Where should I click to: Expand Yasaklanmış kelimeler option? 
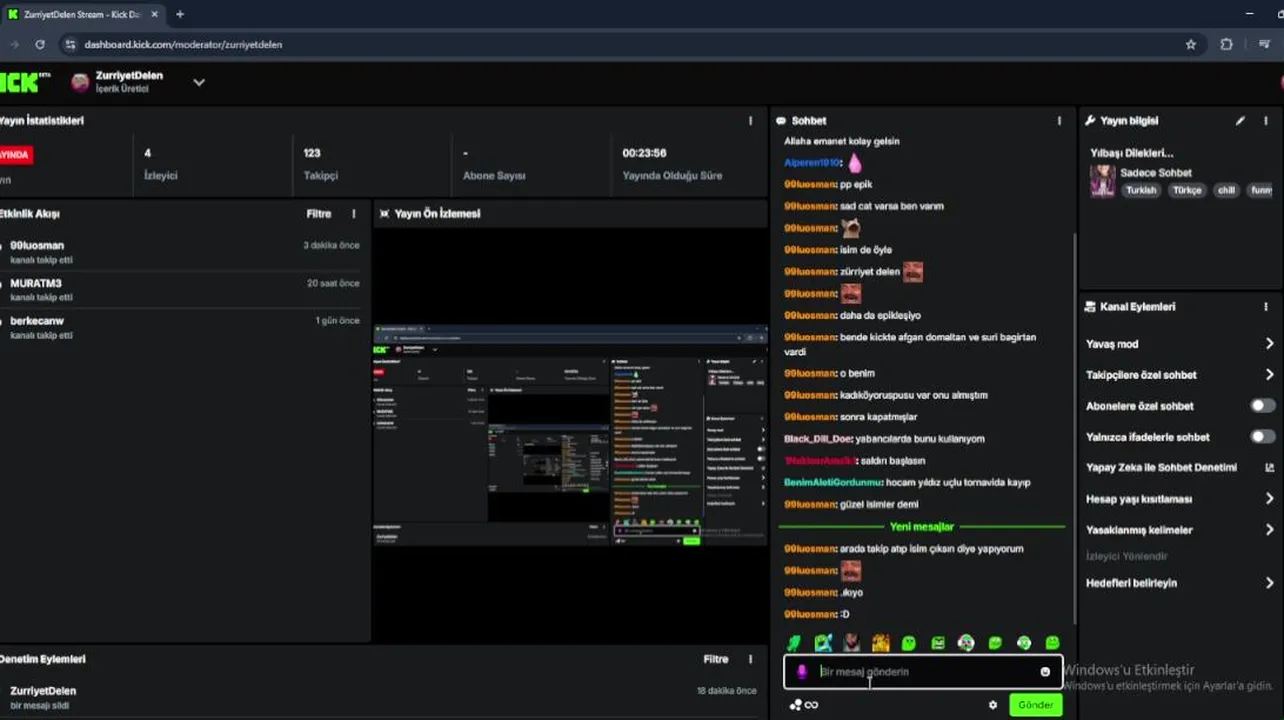coord(1269,530)
